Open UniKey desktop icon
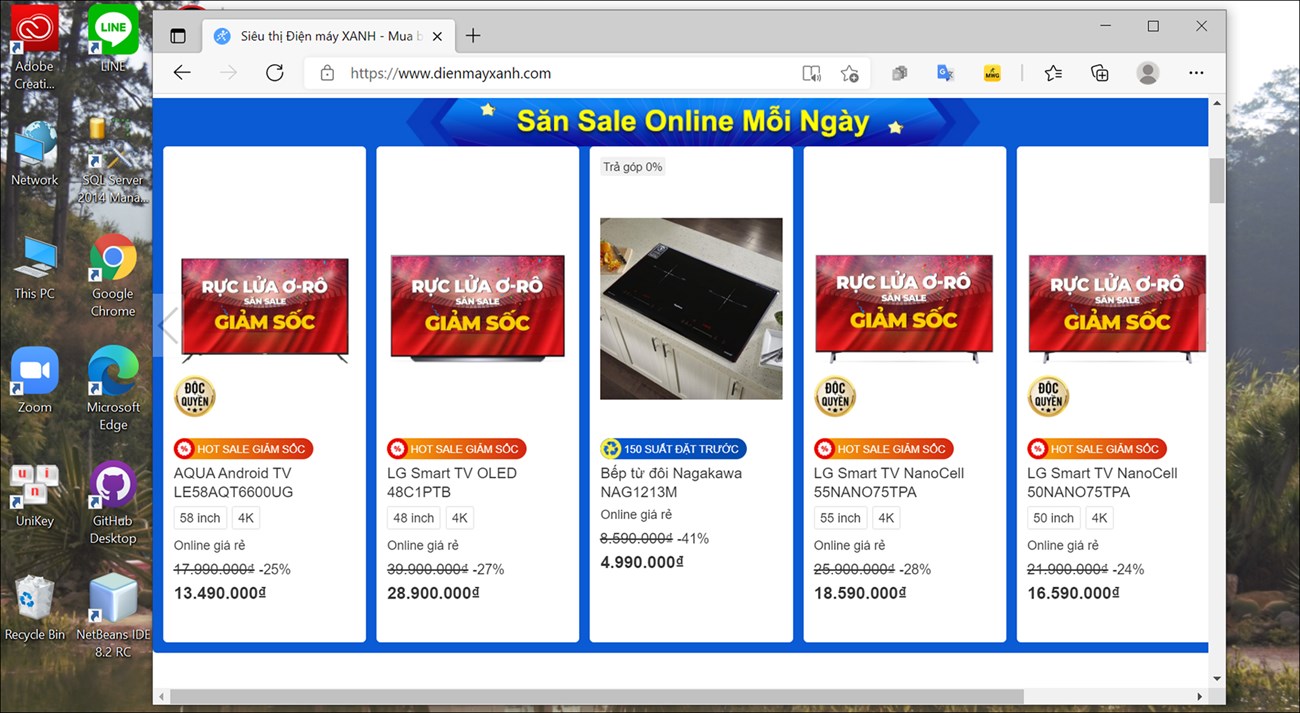The width and height of the screenshot is (1300, 713). coord(35,495)
